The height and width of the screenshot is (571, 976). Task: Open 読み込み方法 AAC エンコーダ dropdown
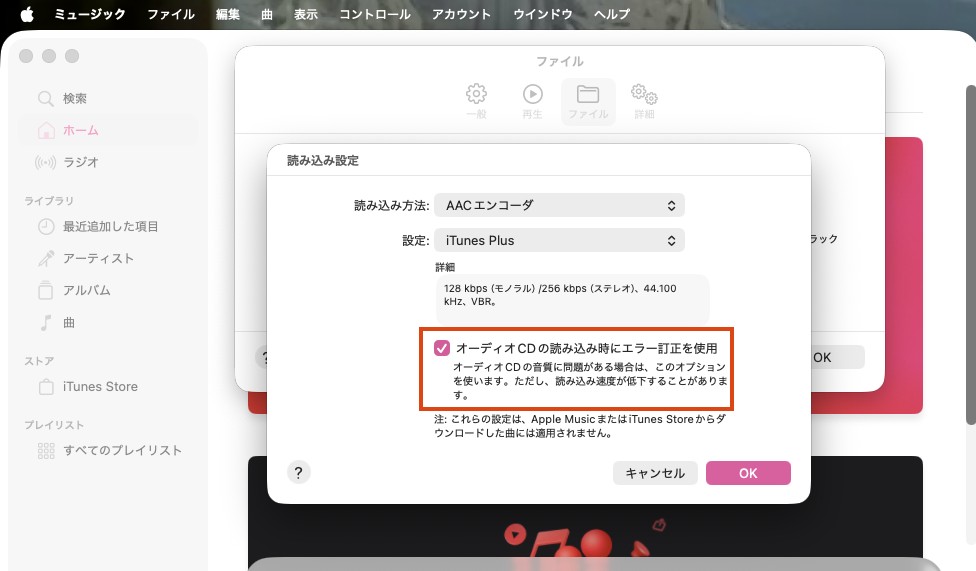click(x=559, y=205)
